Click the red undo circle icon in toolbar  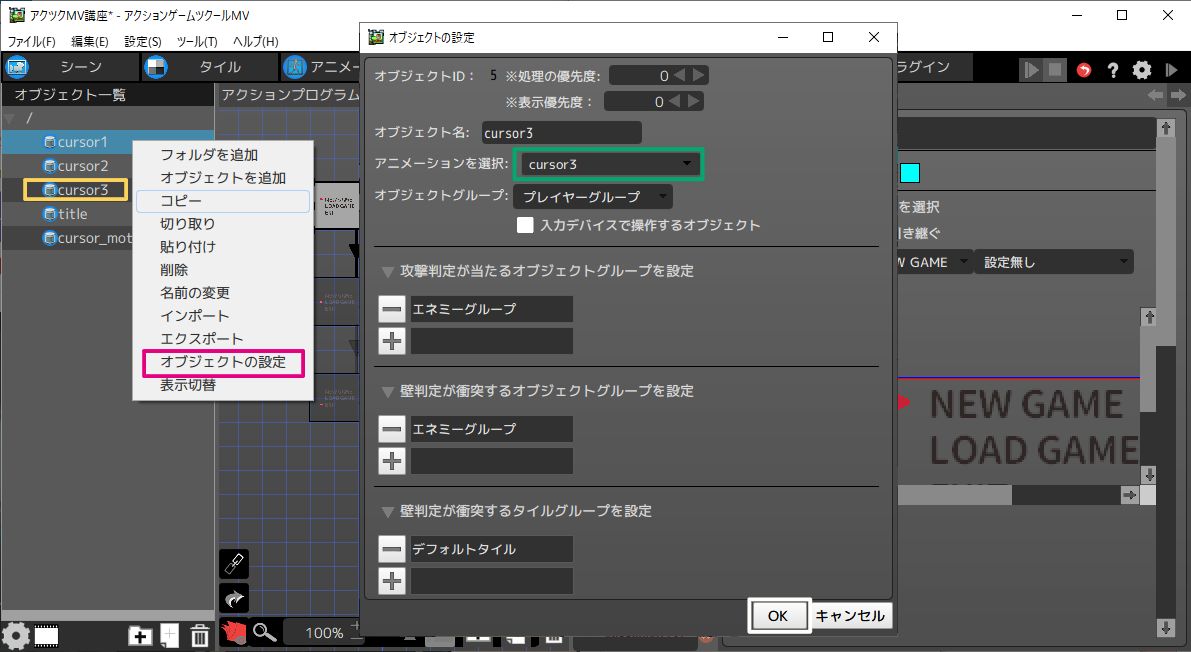point(1085,70)
